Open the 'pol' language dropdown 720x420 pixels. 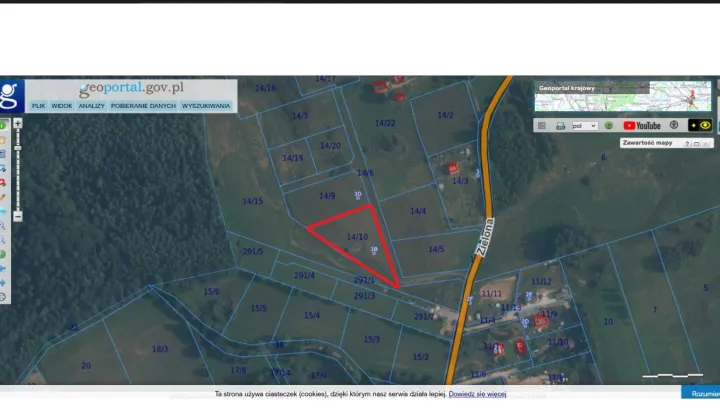[x=585, y=126]
